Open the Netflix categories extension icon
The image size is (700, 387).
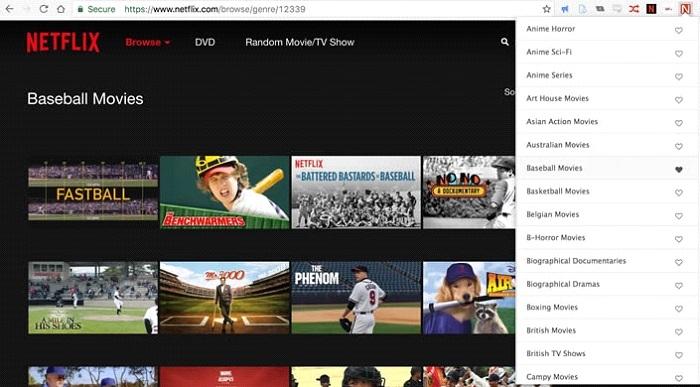[685, 8]
